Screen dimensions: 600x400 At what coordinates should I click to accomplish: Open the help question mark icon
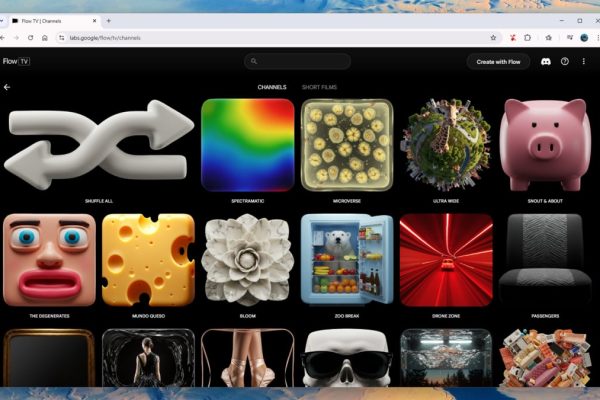(x=564, y=61)
